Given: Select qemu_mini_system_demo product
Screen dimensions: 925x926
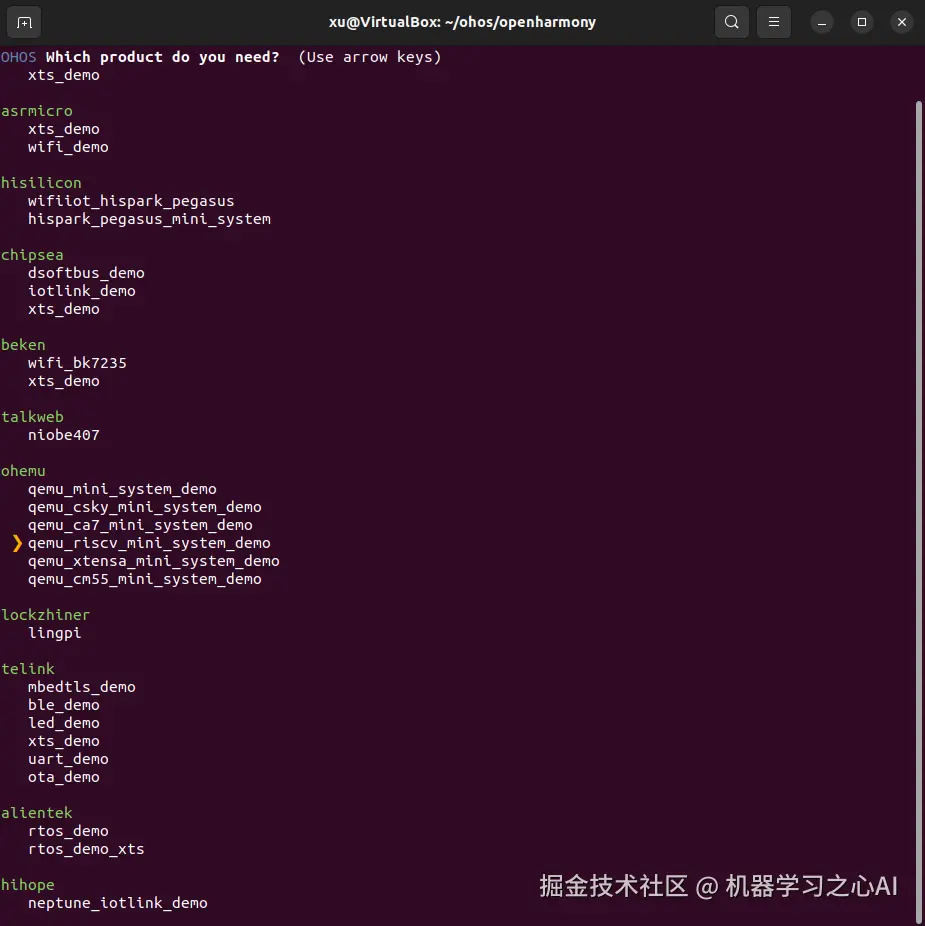Looking at the screenshot, I should (122, 489).
